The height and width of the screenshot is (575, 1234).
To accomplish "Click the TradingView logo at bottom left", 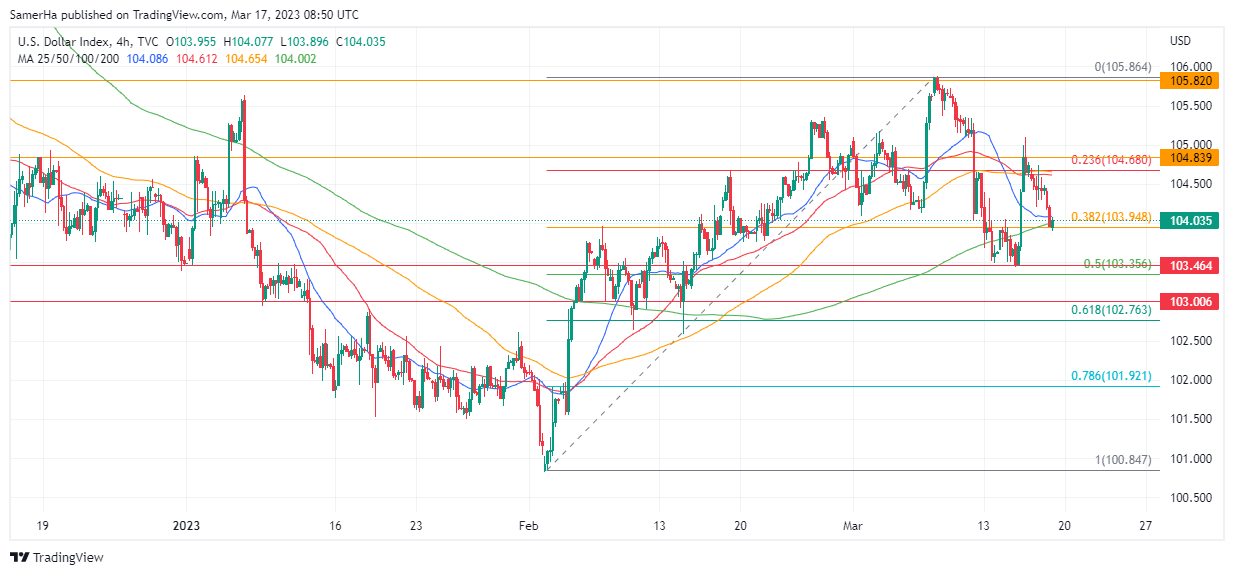I will coord(56,557).
